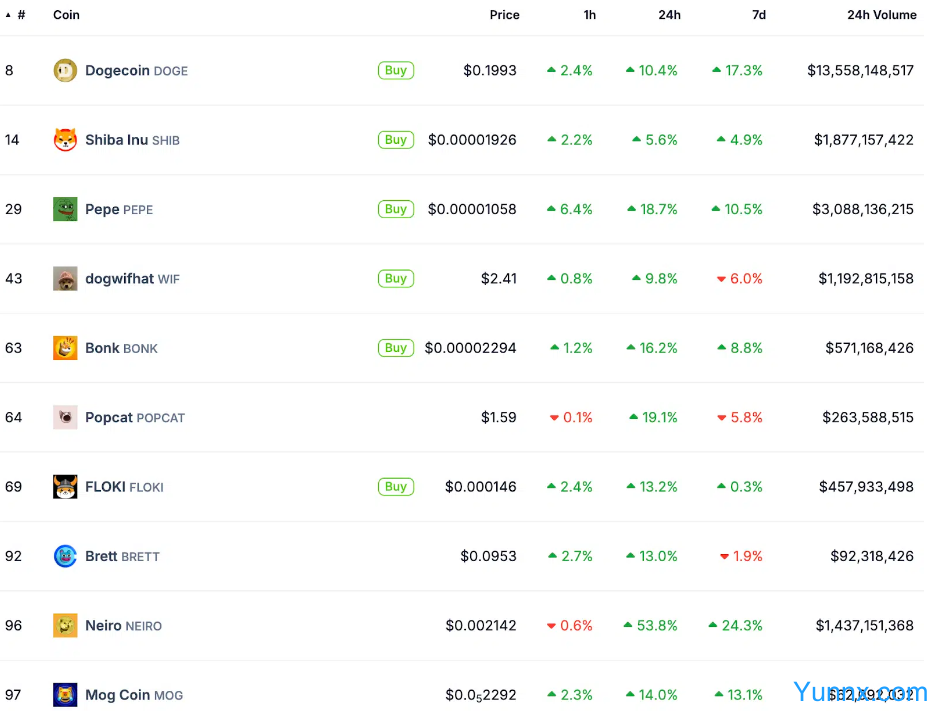Click the Mog Coin logo
The width and height of the screenshot is (937, 711).
tap(65, 694)
